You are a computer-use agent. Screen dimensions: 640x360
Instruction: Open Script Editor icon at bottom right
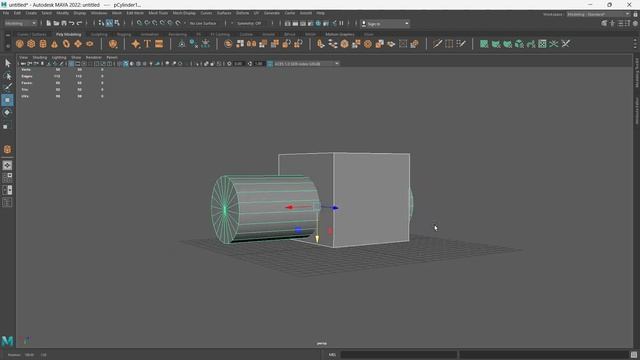pyautogui.click(x=634, y=355)
